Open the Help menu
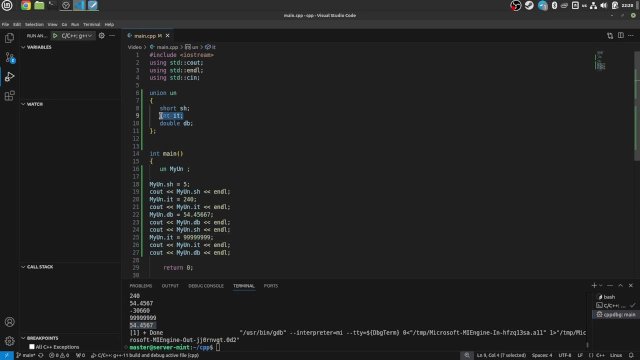The height and width of the screenshot is (360, 640). tap(109, 24)
